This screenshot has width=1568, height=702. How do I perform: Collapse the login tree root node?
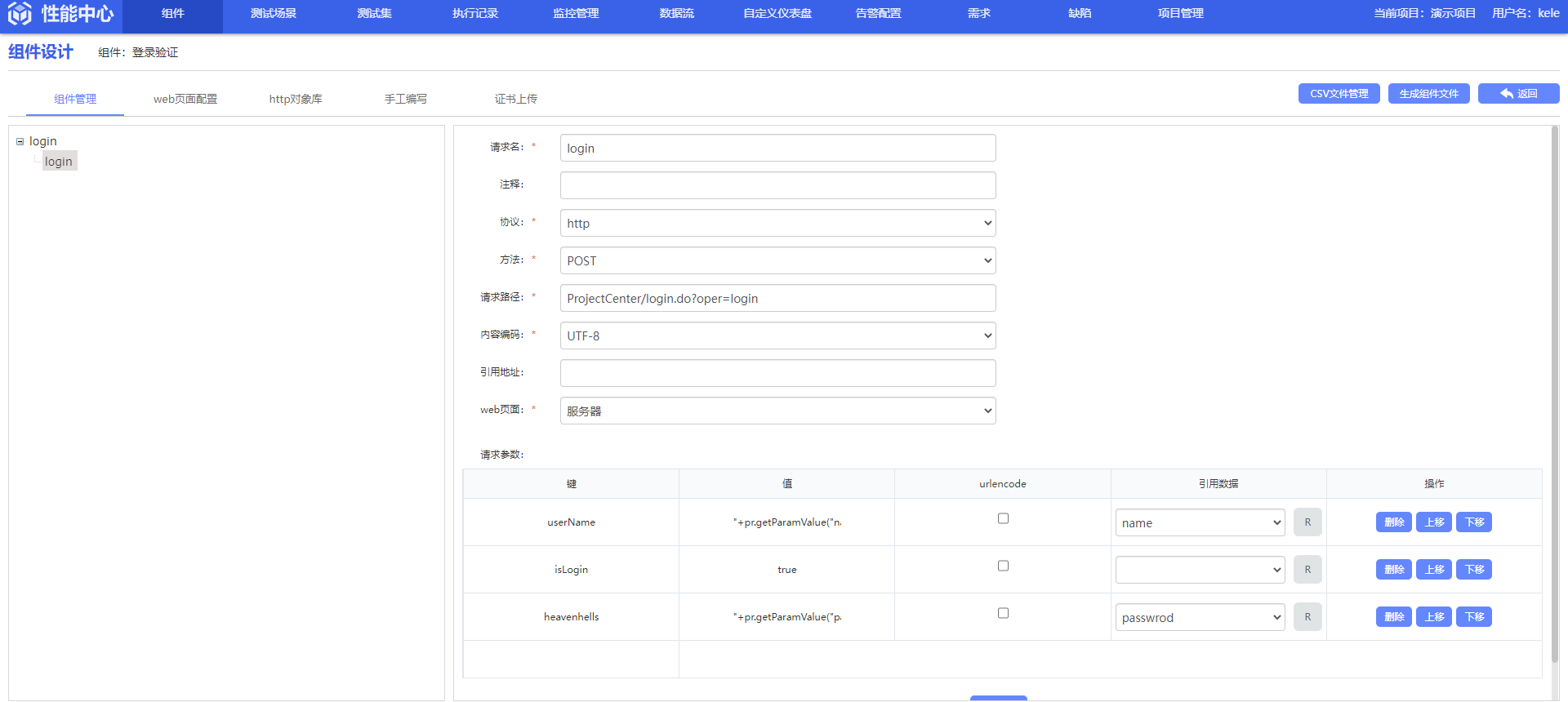(20, 142)
